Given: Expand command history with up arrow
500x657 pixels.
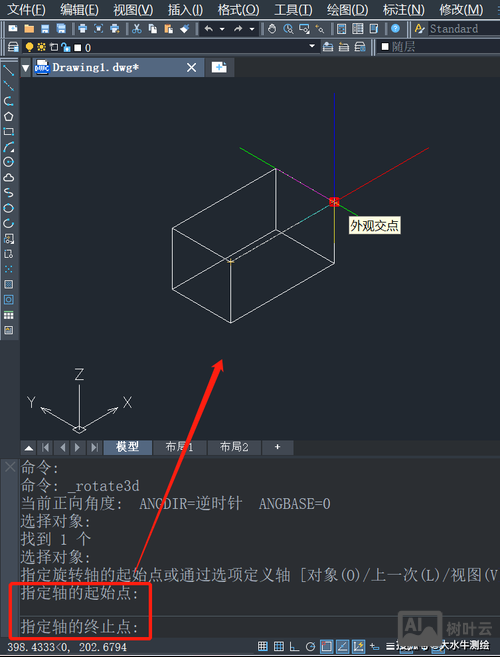Looking at the screenshot, I should (29, 448).
